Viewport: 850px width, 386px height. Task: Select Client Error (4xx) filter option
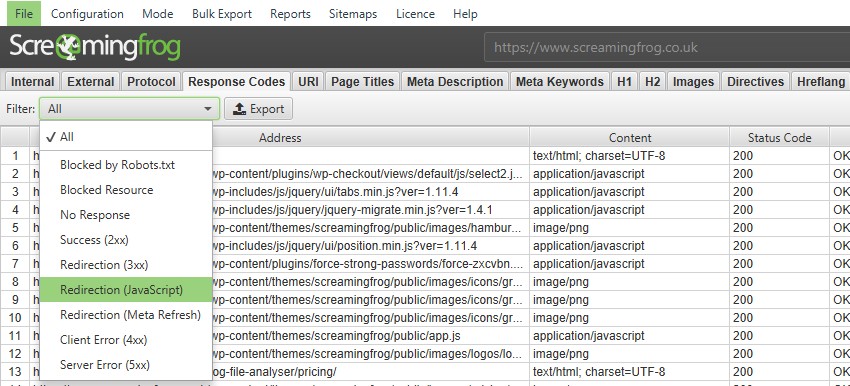[x=126, y=339]
